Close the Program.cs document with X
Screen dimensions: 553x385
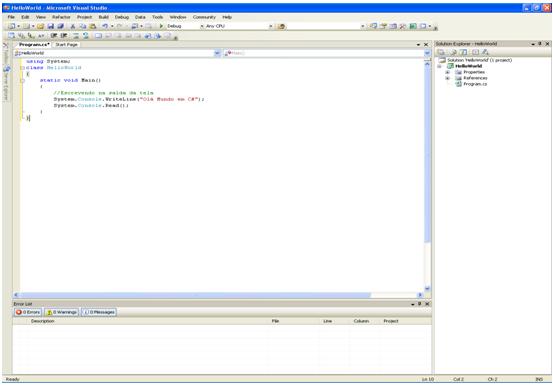point(426,45)
